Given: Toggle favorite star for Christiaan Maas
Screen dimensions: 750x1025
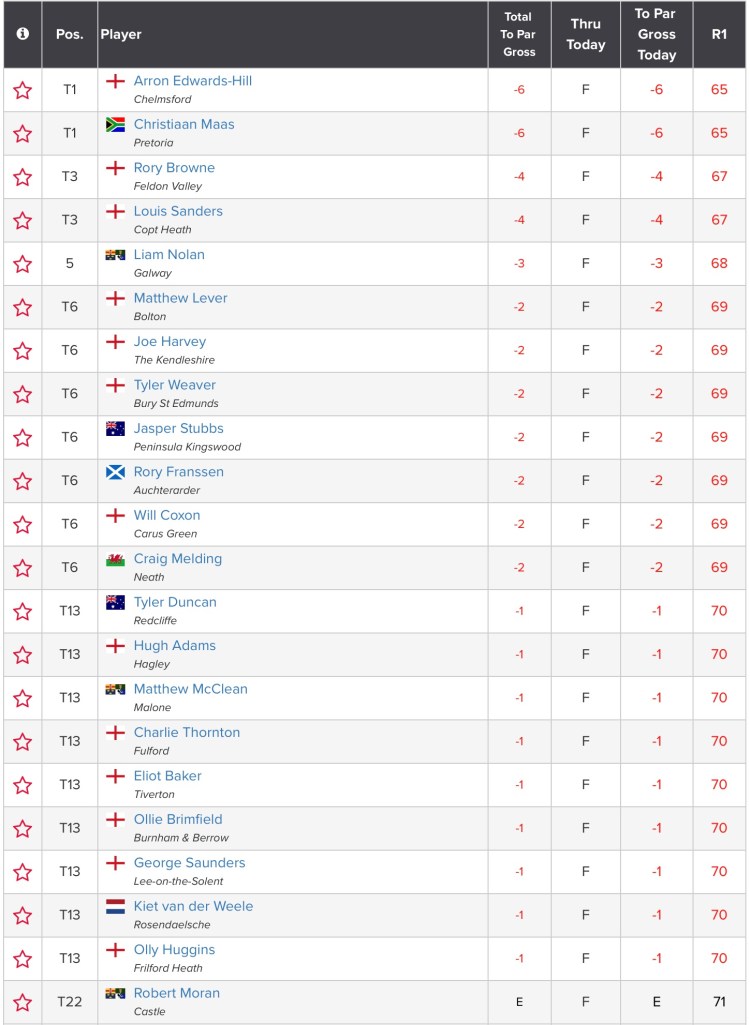Looking at the screenshot, I should click(x=22, y=134).
